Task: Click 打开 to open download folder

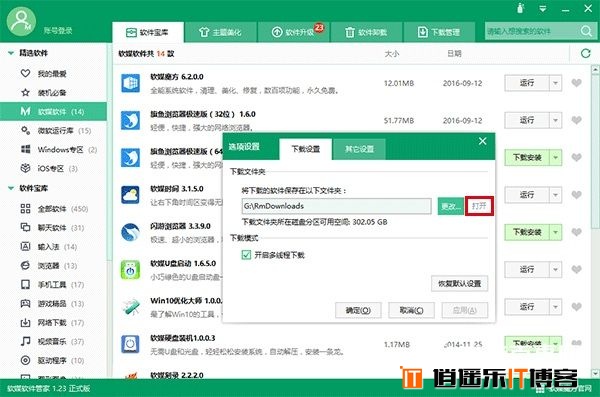Action: [x=479, y=206]
